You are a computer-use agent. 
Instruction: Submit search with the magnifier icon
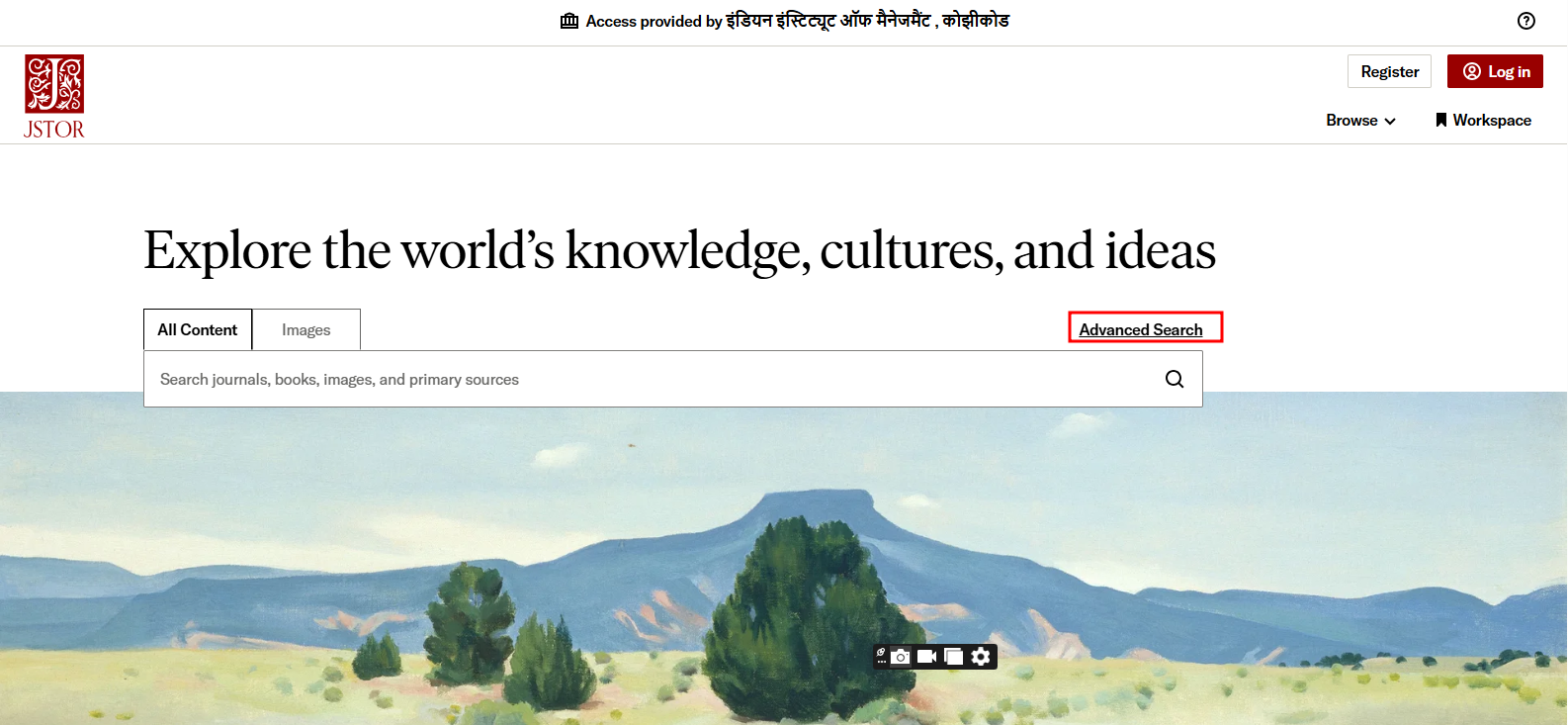[x=1175, y=379]
